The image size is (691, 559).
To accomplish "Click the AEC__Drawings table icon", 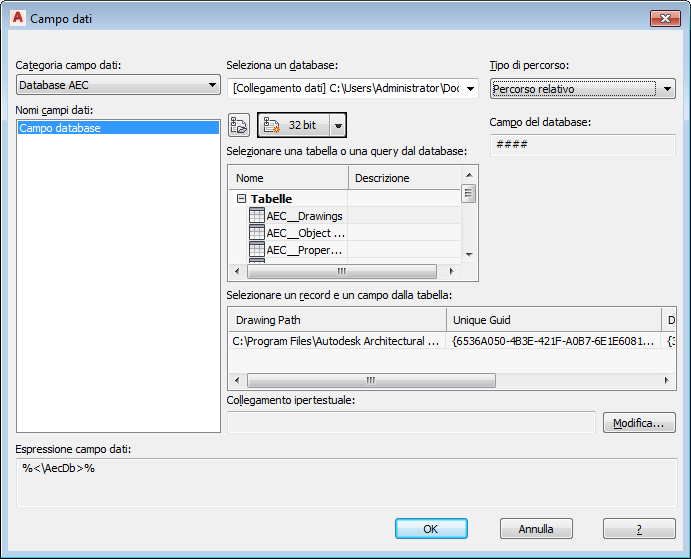I will point(257,216).
